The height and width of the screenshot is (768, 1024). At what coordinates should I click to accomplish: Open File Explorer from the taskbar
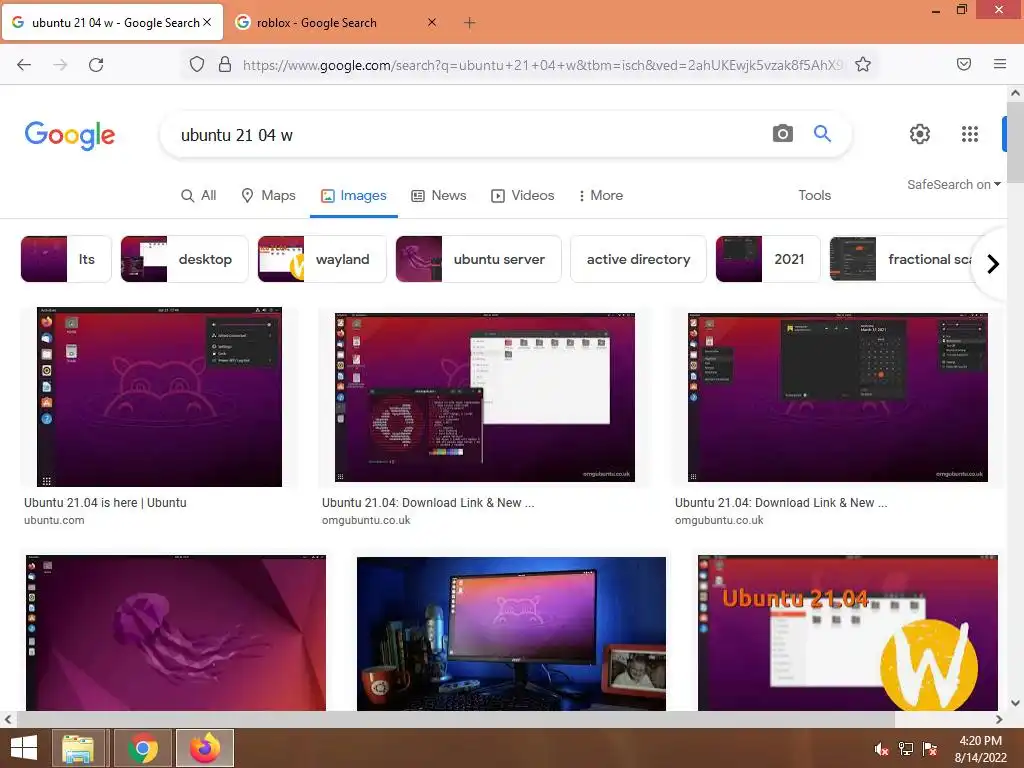tap(78, 748)
